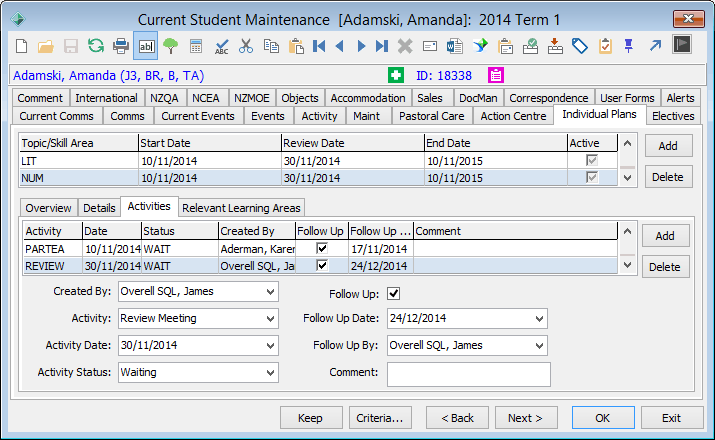
Task: Add a new individual plan topic
Action: tap(668, 146)
